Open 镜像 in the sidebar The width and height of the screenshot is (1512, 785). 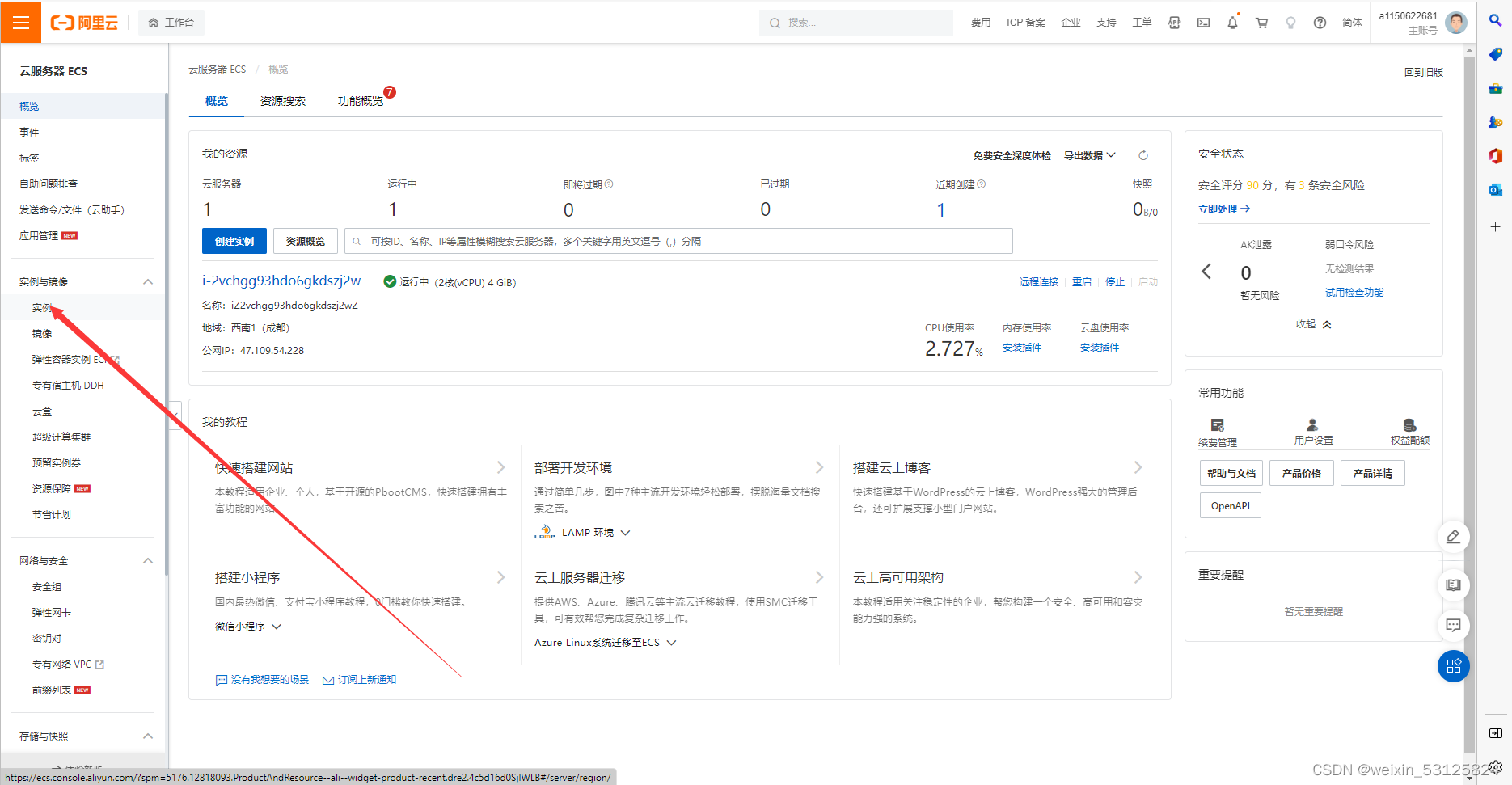[x=42, y=333]
